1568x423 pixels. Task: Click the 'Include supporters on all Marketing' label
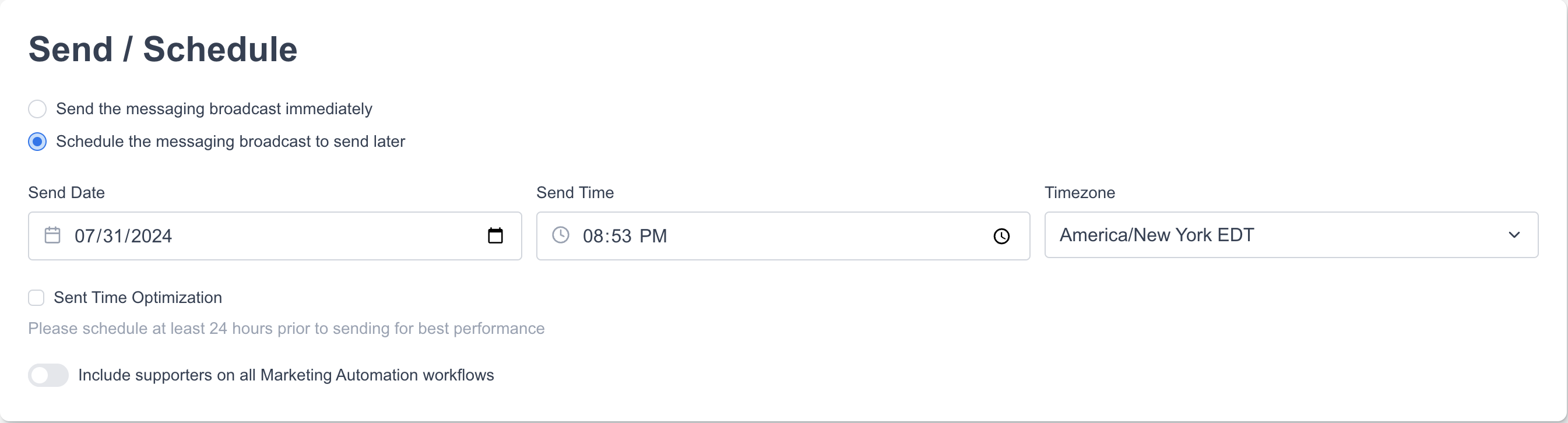[x=286, y=375]
